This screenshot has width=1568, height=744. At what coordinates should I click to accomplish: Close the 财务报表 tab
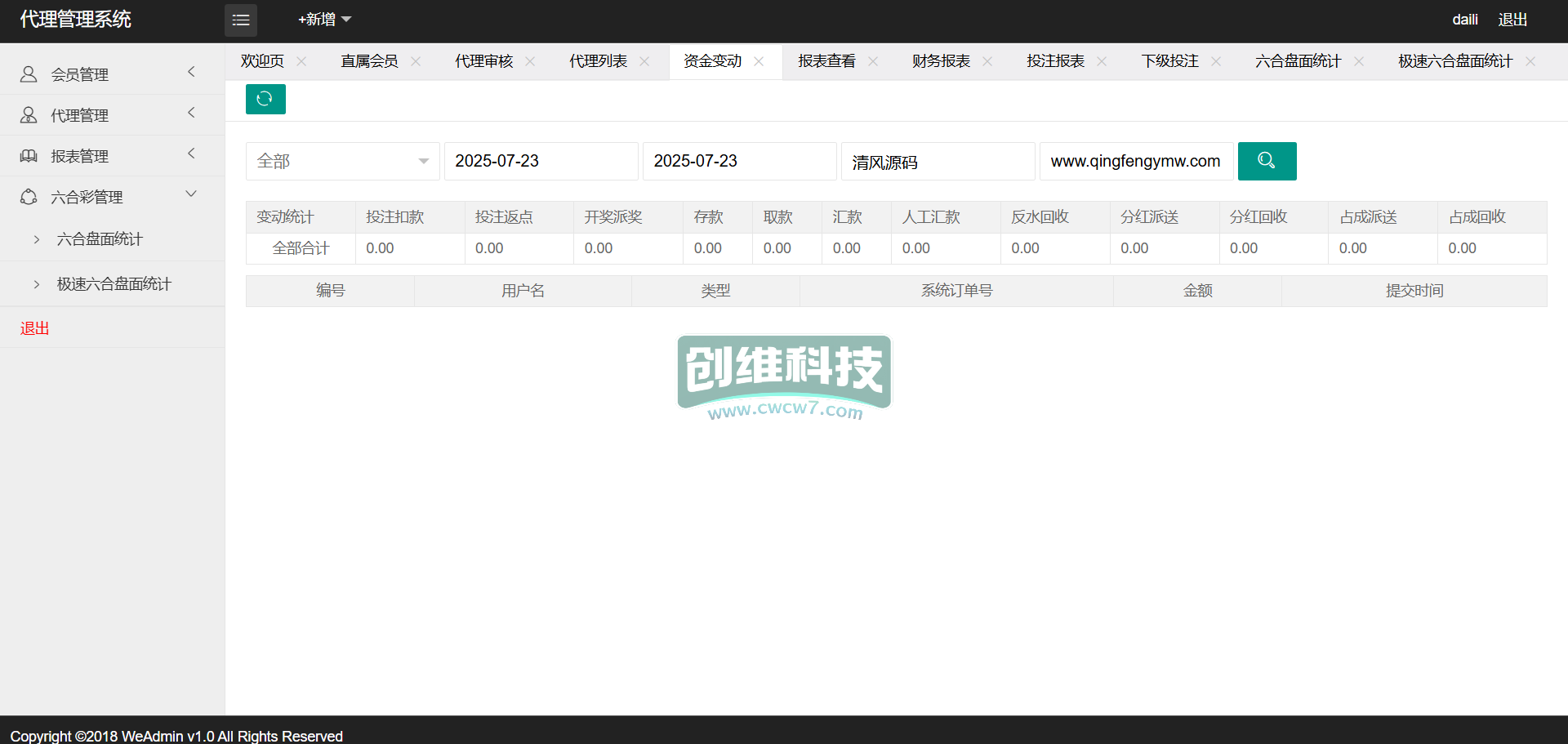(987, 61)
